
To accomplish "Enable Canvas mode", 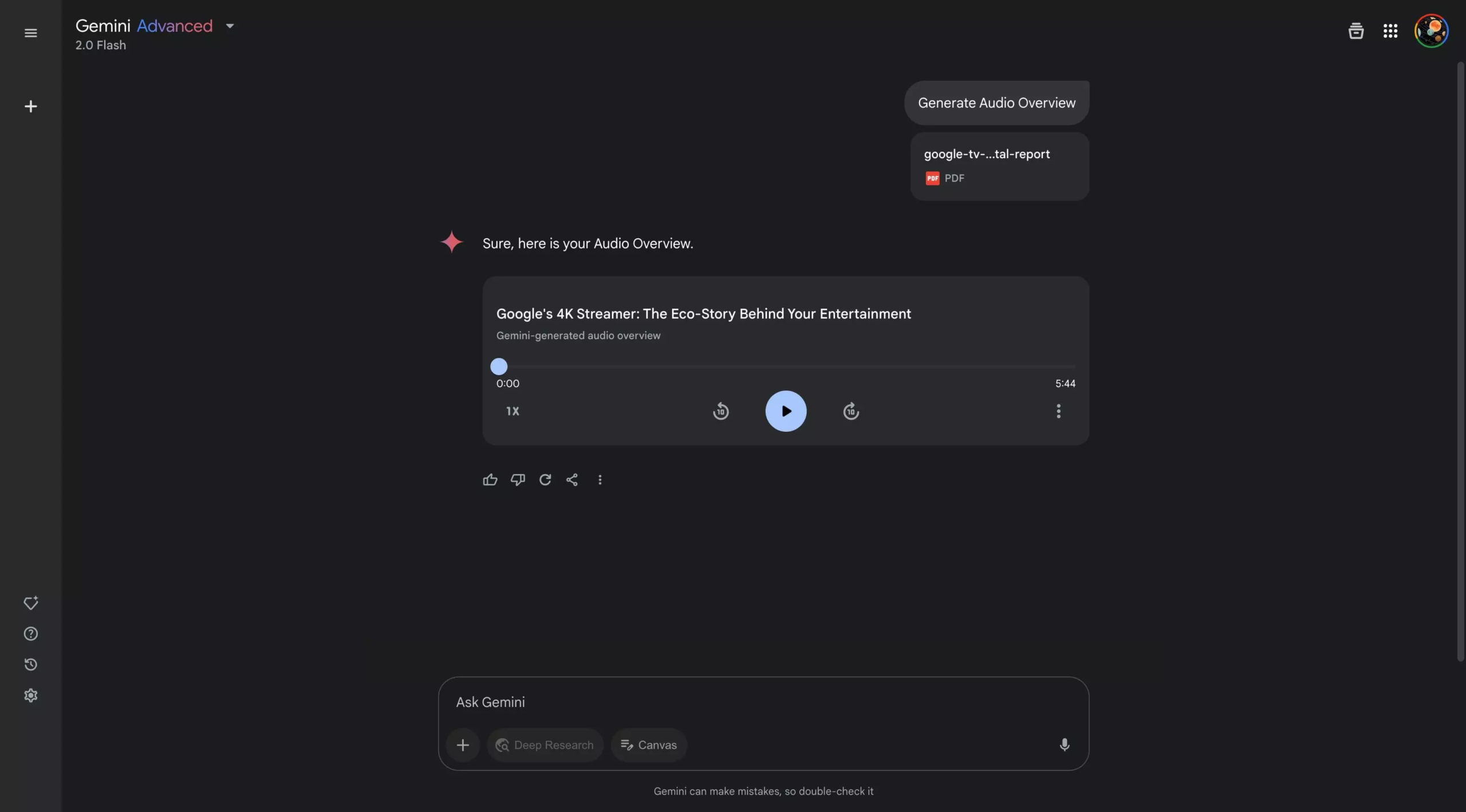I will (x=648, y=744).
